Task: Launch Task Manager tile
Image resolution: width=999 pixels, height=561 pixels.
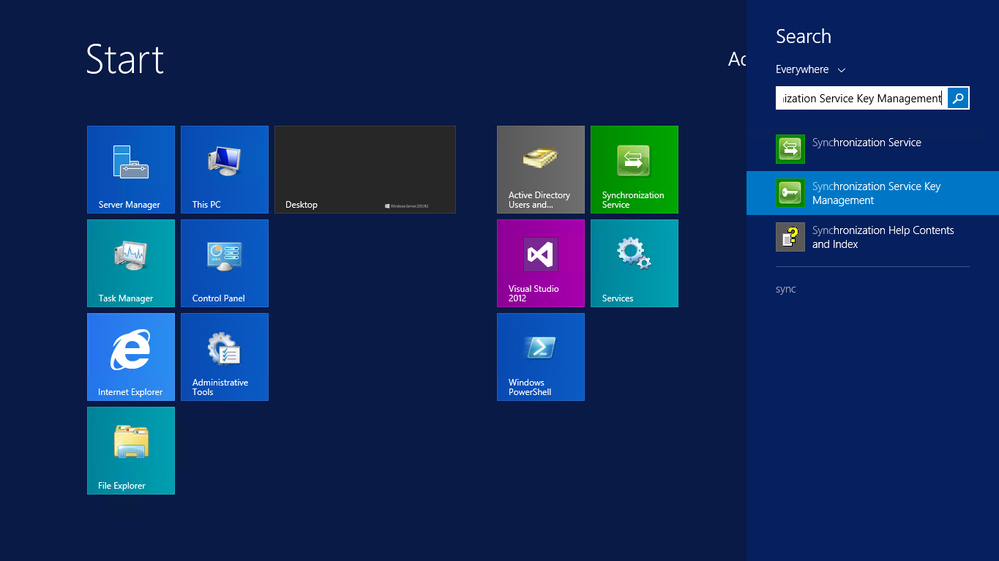Action: [x=131, y=263]
